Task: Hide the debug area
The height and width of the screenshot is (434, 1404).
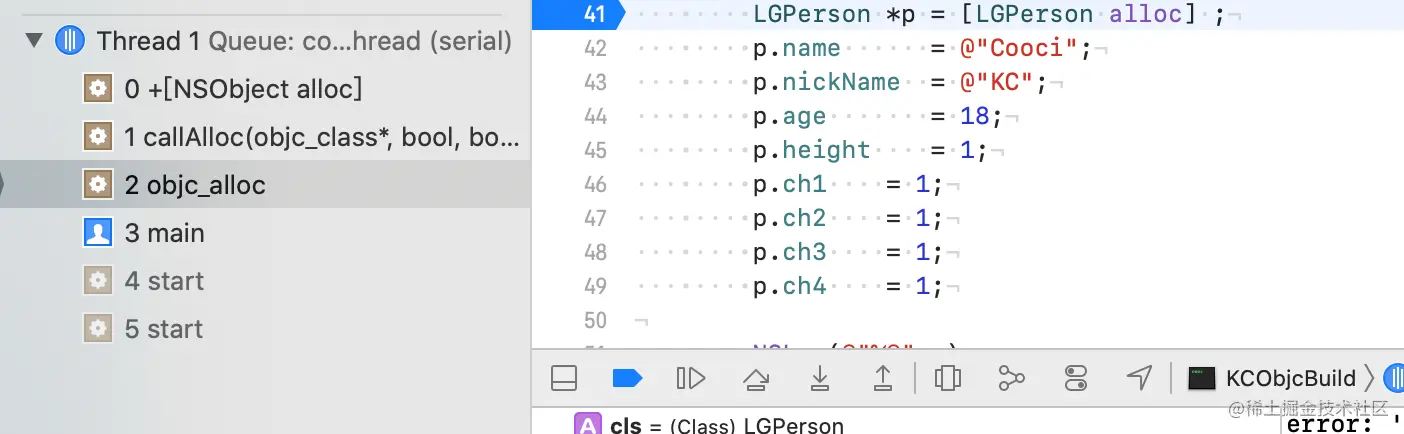Action: click(565, 378)
